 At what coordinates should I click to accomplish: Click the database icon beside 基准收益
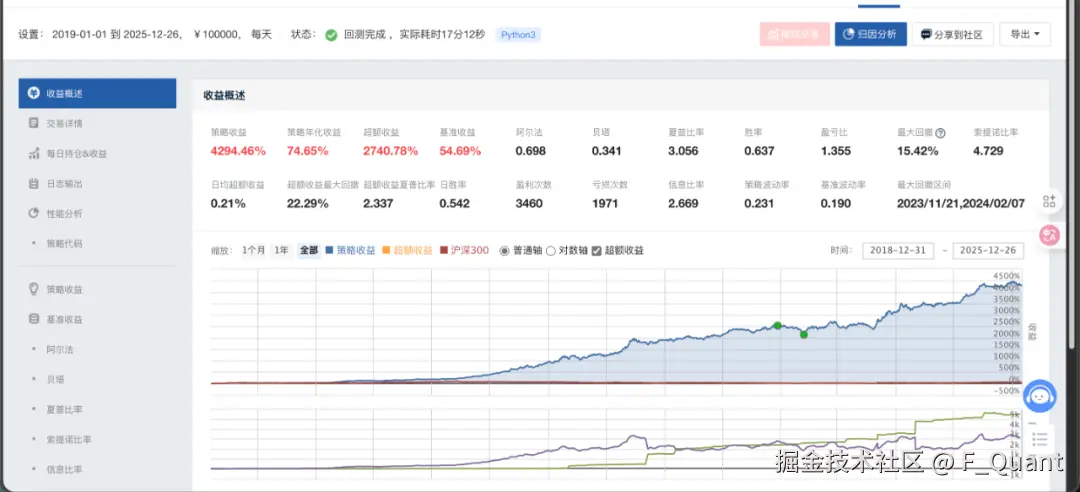(33, 320)
